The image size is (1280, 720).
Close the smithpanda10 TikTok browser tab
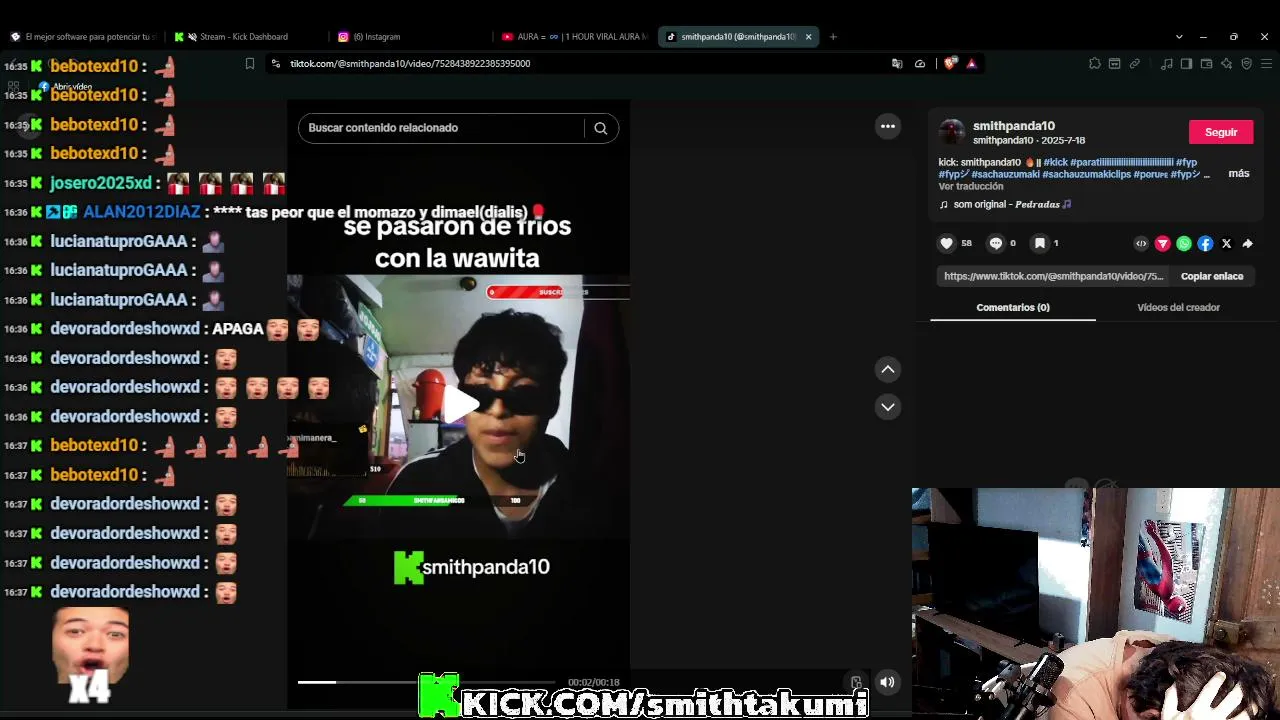pos(808,37)
